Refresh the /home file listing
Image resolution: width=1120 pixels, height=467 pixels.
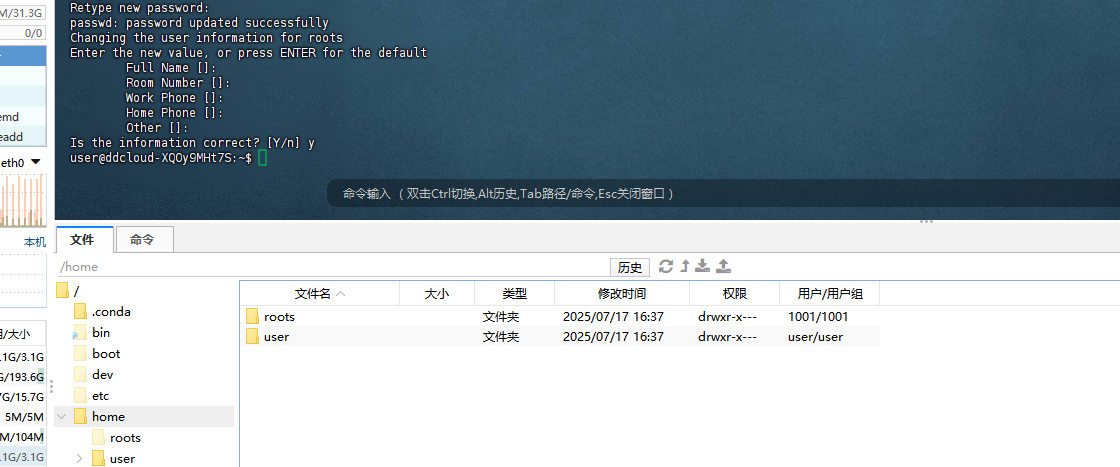(666, 266)
